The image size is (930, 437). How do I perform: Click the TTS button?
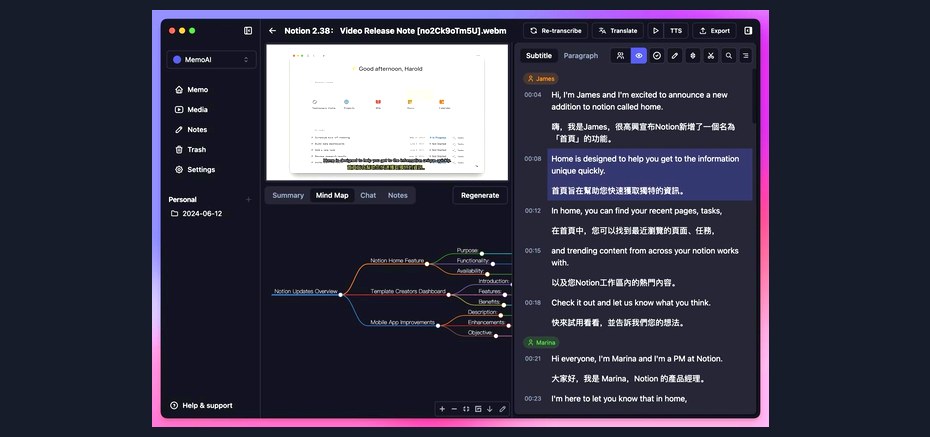676,31
